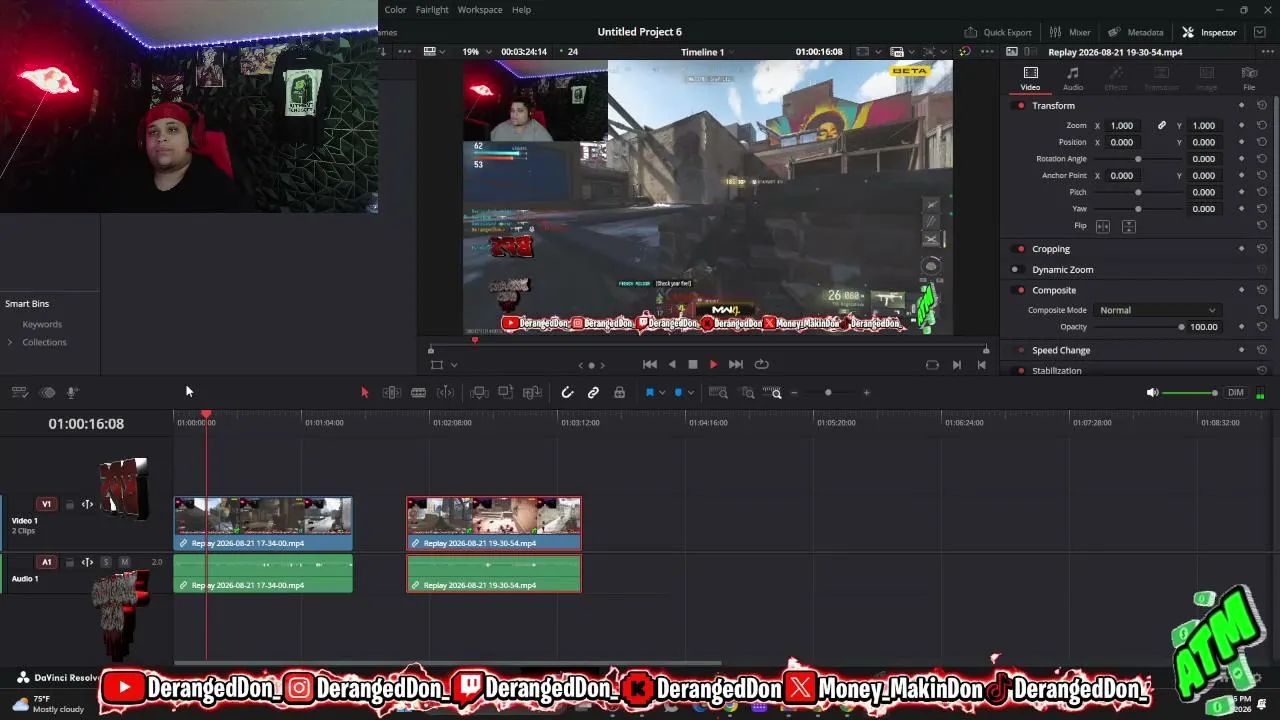The width and height of the screenshot is (1280, 720).
Task: Toggle timeline Snapping magnet
Action: pyautogui.click(x=567, y=393)
